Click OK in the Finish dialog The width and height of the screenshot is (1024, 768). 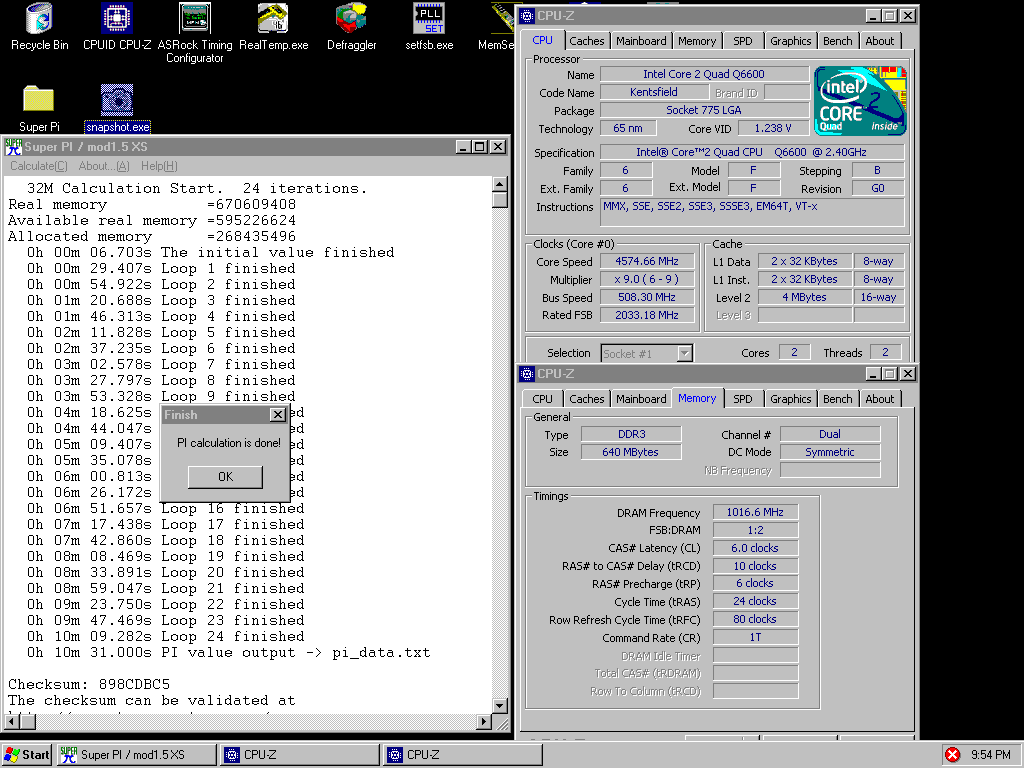[225, 477]
